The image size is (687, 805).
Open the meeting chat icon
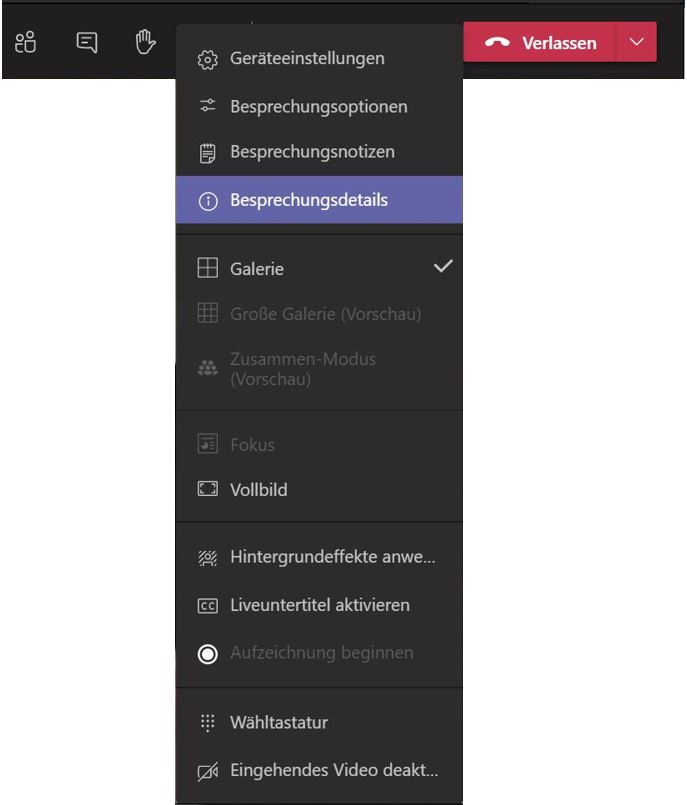coord(87,42)
